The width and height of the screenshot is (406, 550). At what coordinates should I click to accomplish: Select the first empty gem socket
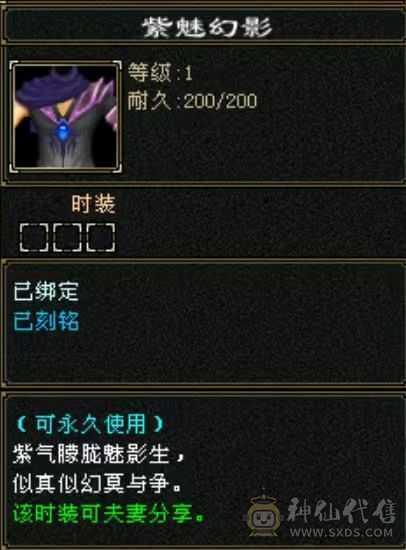pos(33,237)
